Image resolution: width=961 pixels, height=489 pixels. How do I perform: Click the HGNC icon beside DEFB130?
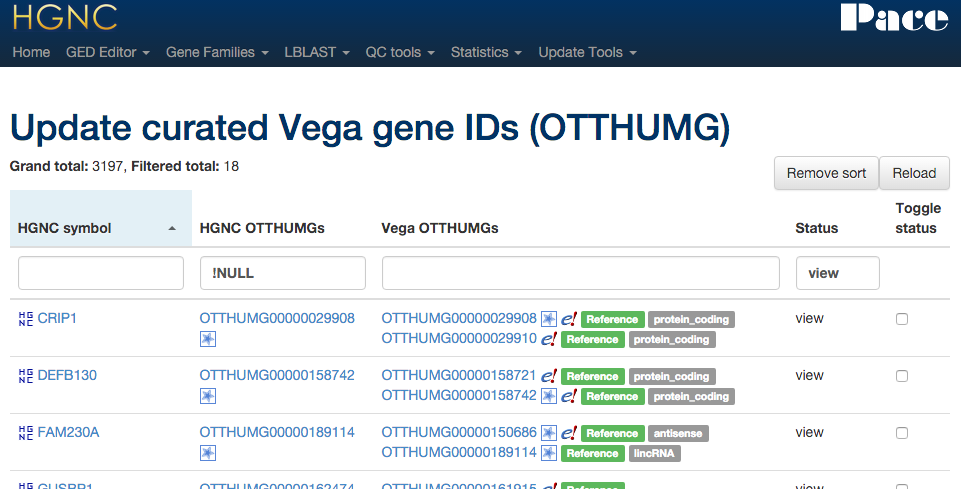tap(26, 376)
